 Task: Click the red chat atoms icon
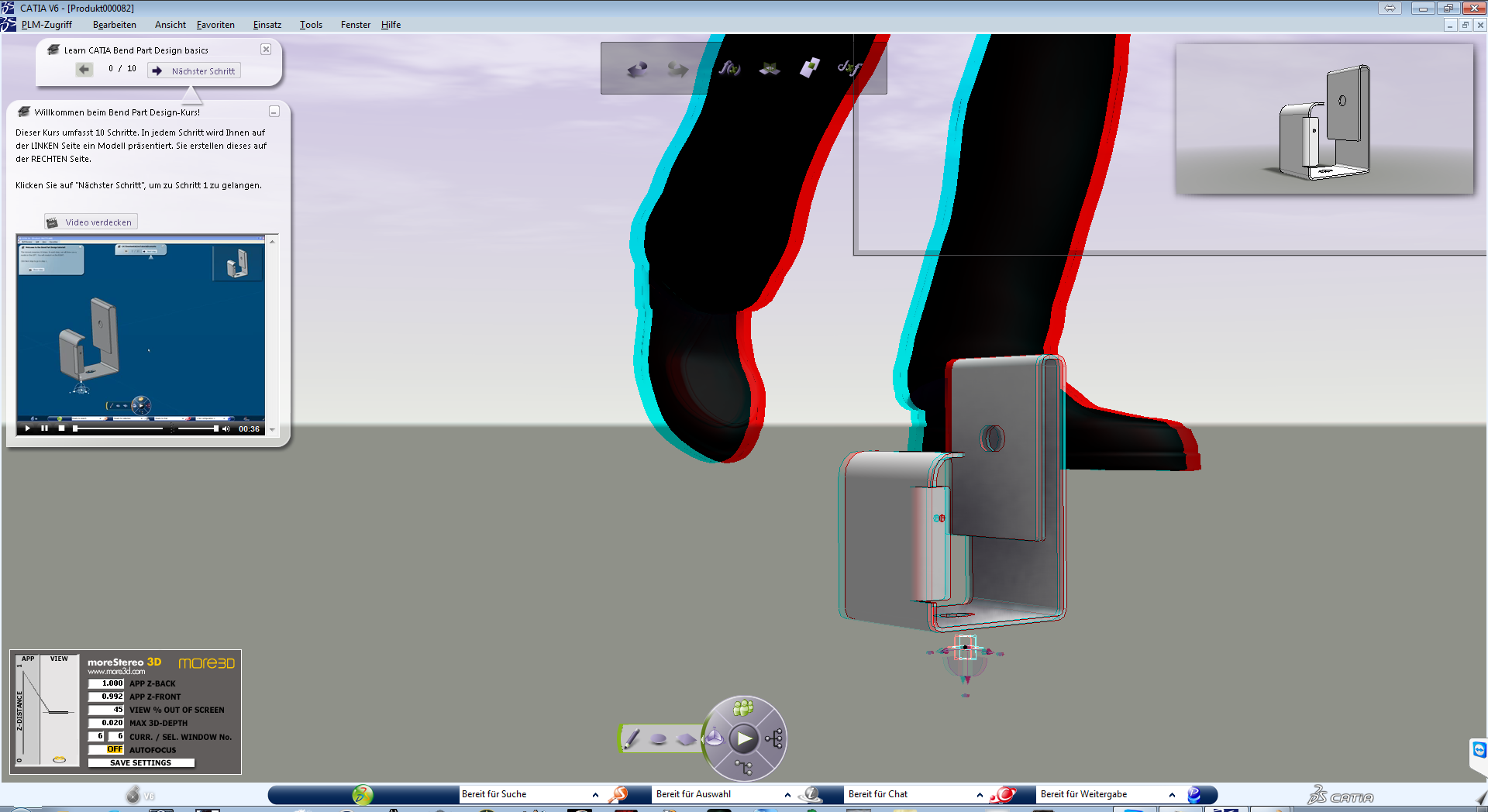(1004, 794)
